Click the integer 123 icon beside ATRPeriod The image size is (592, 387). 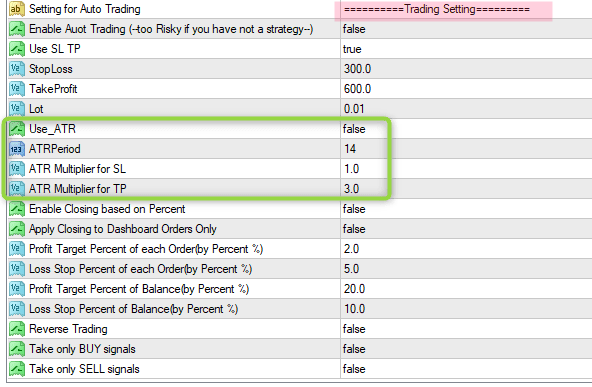tap(17, 149)
